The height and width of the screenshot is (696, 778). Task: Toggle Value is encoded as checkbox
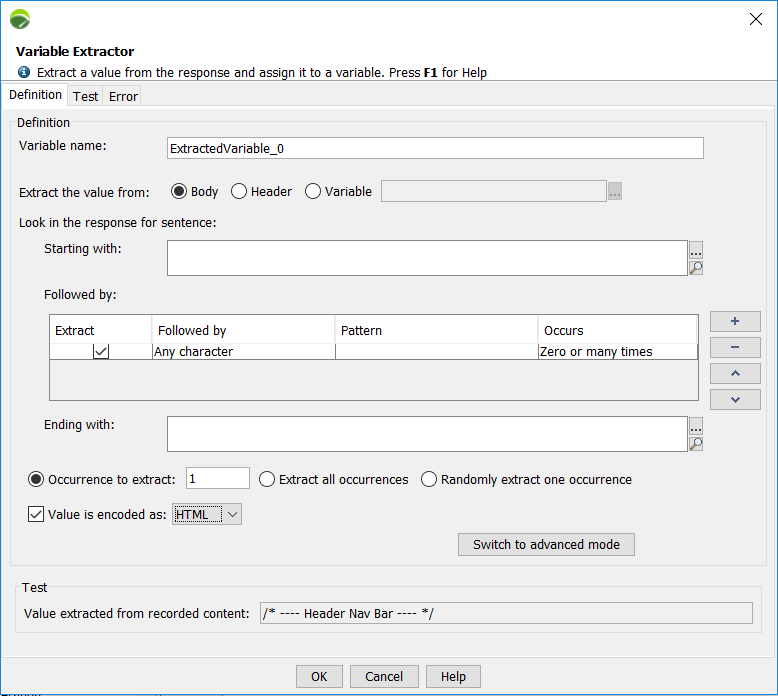coord(36,514)
